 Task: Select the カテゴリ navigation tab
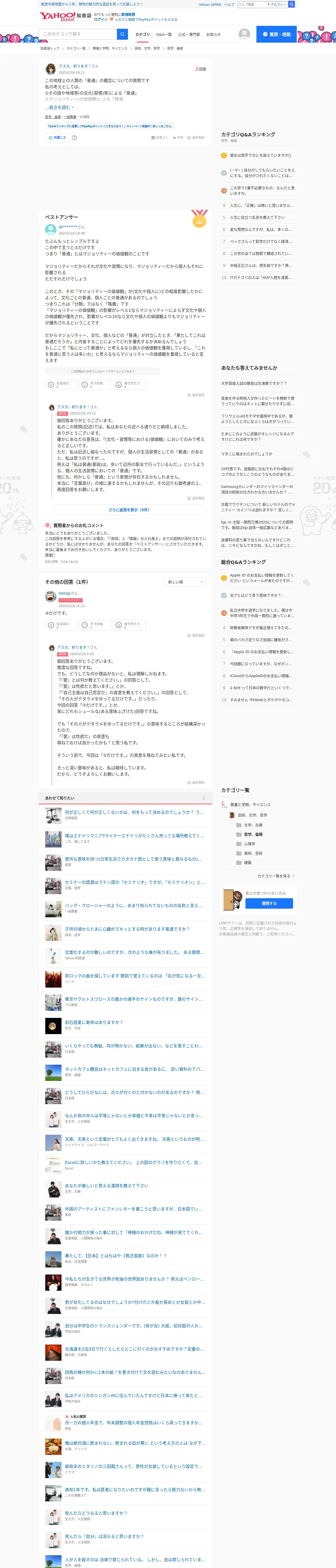coord(142,35)
